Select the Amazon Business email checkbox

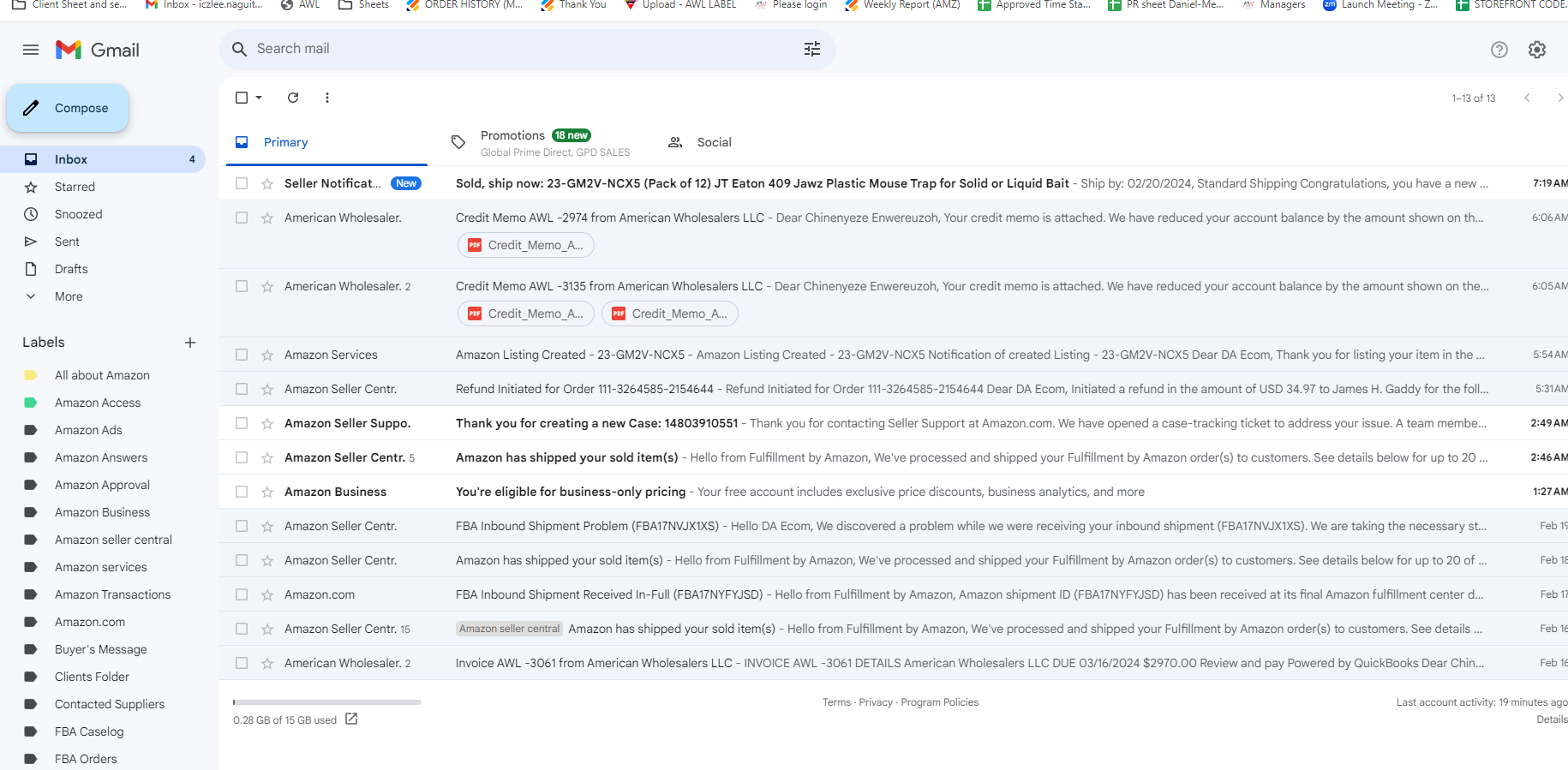tap(242, 492)
